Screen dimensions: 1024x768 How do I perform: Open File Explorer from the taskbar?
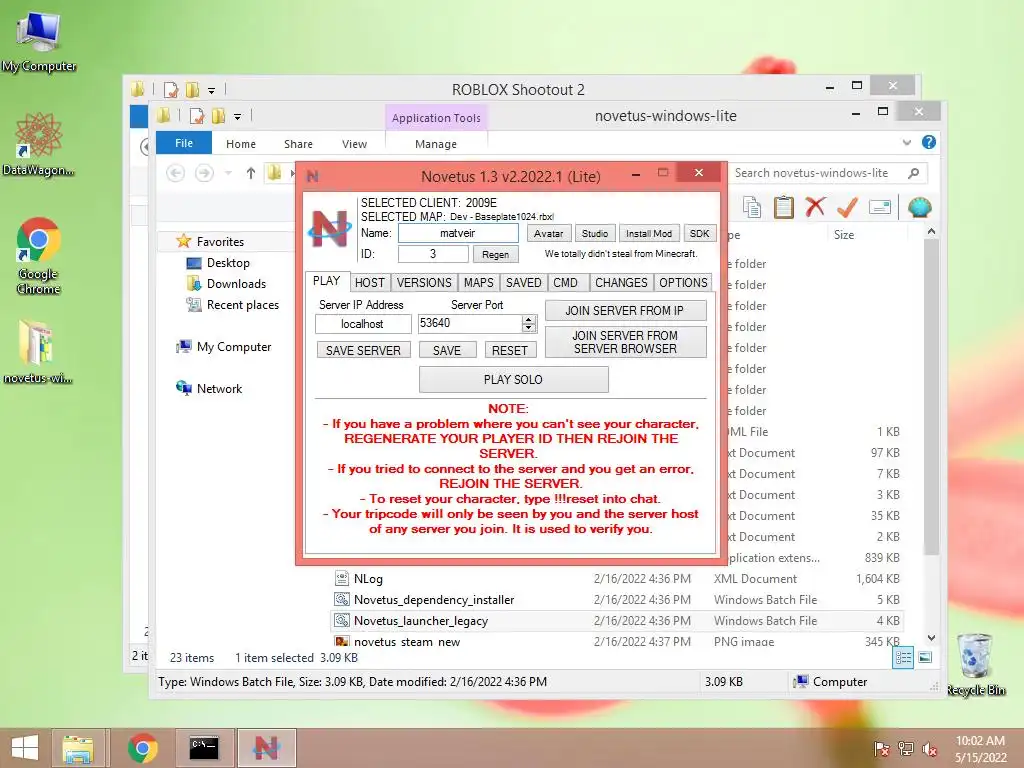tap(78, 748)
